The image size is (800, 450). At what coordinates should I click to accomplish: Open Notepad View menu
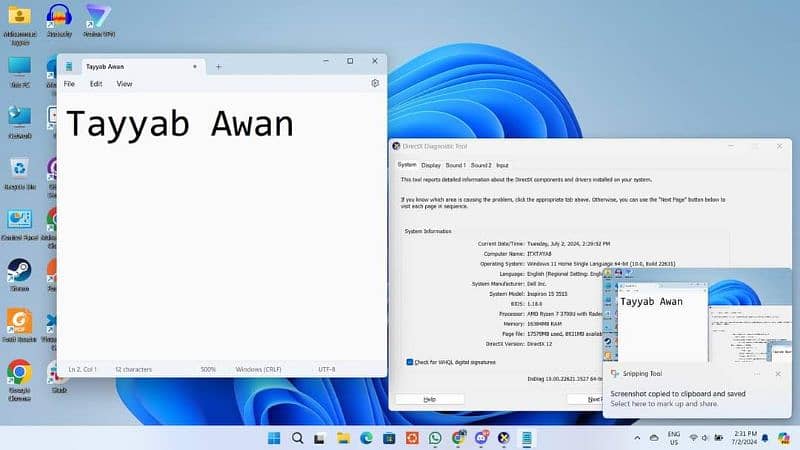point(124,84)
